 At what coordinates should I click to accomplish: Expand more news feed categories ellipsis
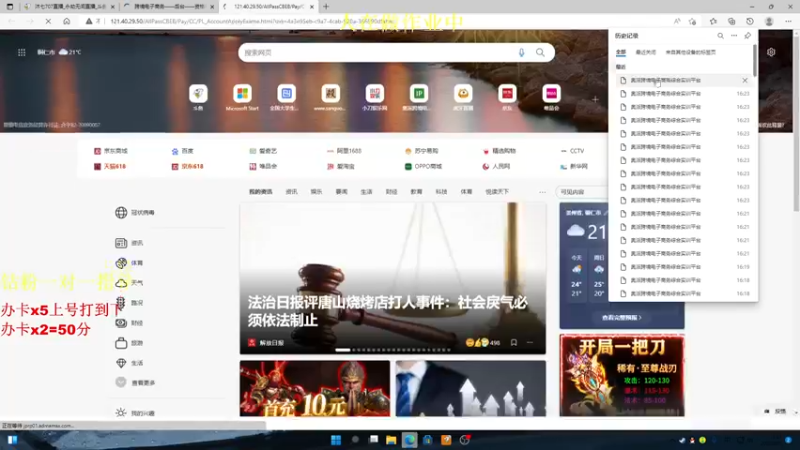tap(542, 192)
